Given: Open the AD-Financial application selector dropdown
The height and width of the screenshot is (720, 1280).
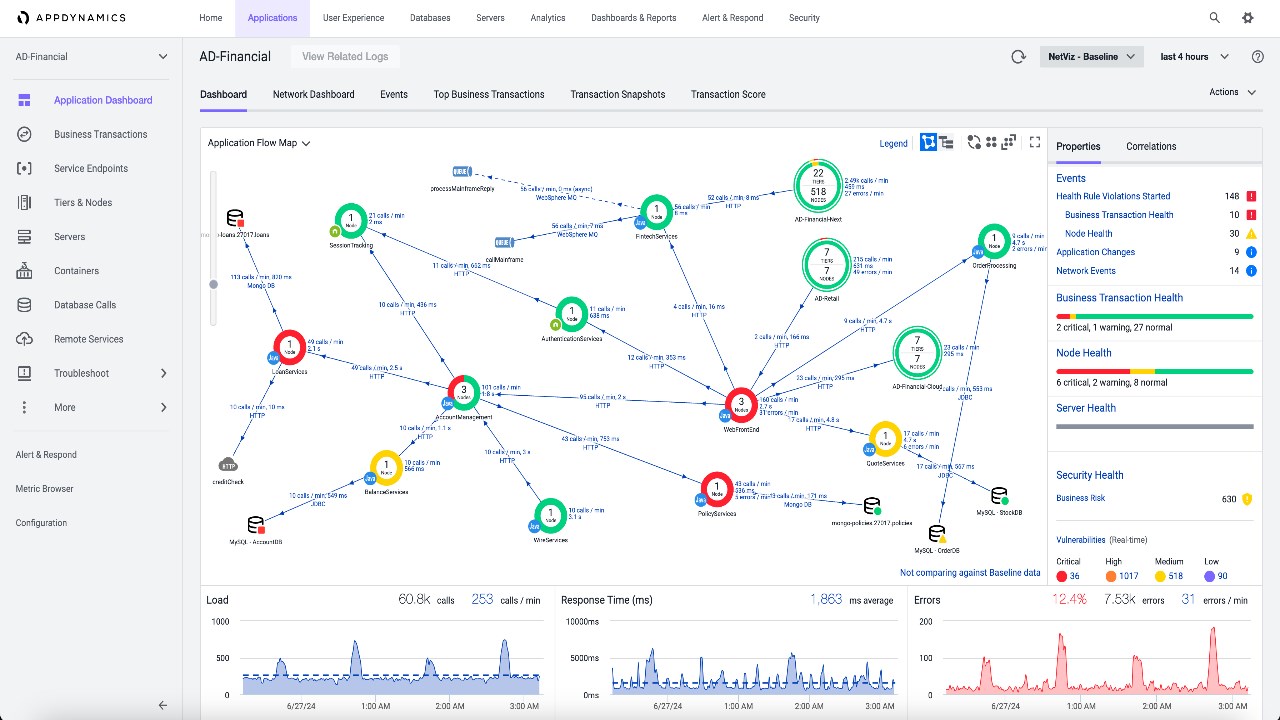Looking at the screenshot, I should [91, 57].
